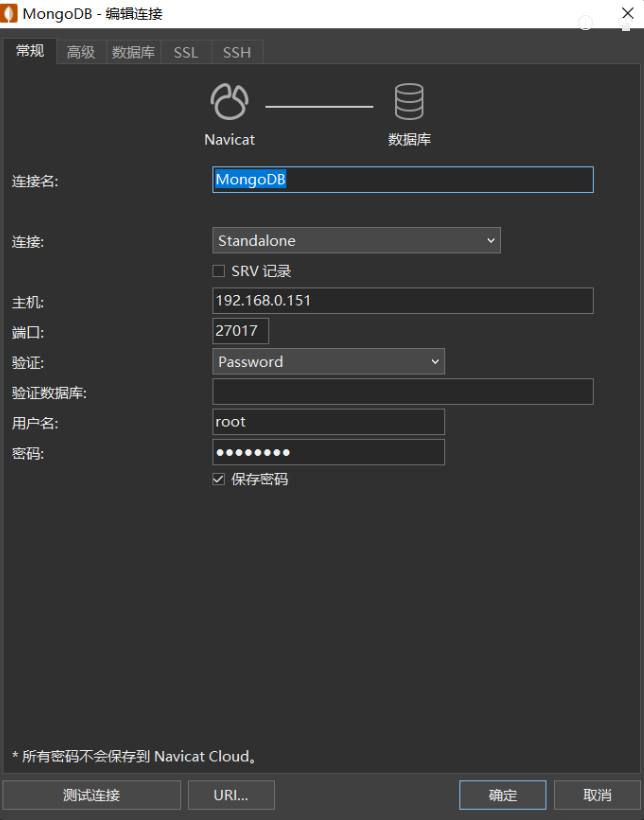Viewport: 644px width, 820px height.
Task: Click the 密码 password field
Action: point(329,452)
